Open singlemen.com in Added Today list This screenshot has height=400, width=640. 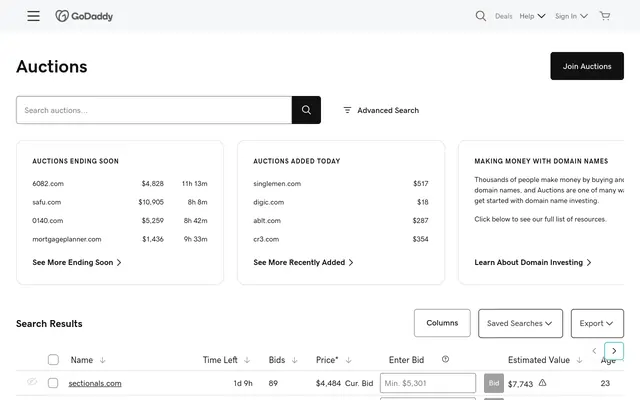pyautogui.click(x=277, y=184)
